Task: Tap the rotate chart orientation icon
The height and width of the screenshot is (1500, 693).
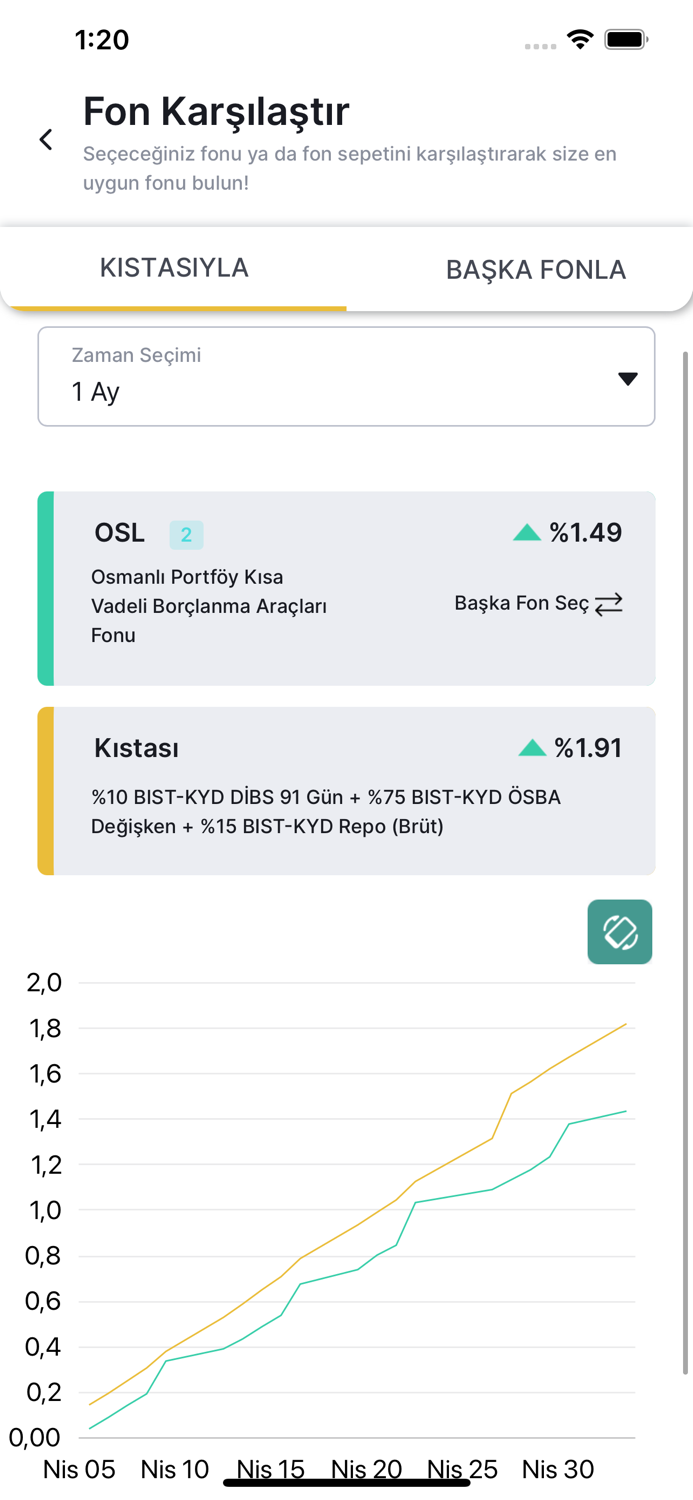Action: coord(620,932)
